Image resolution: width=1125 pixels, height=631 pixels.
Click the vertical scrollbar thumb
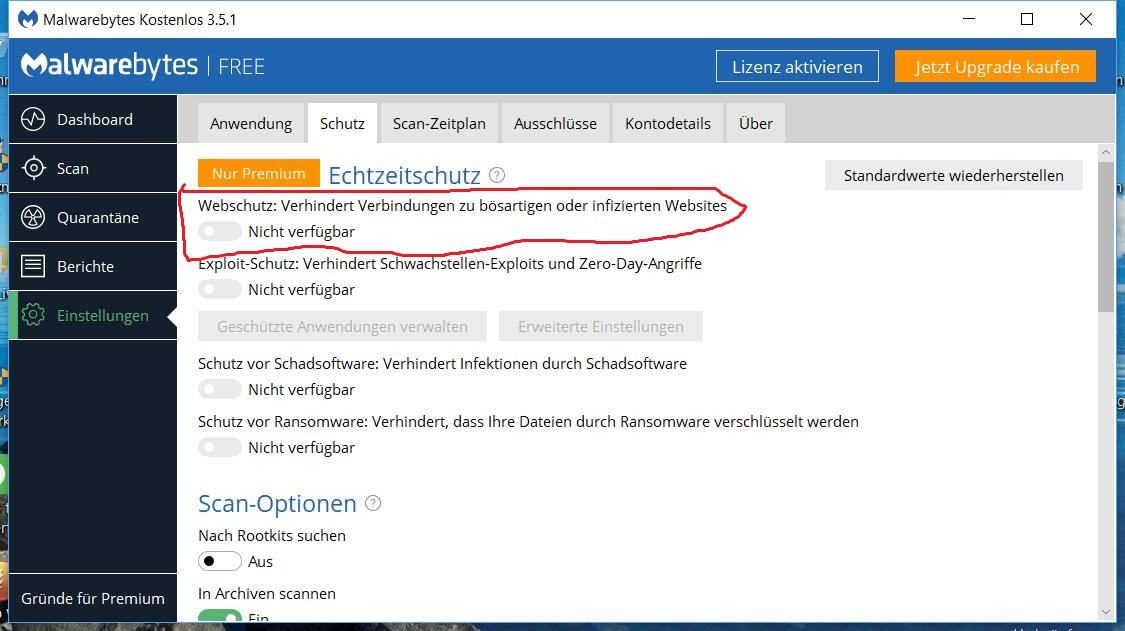pyautogui.click(x=1105, y=236)
